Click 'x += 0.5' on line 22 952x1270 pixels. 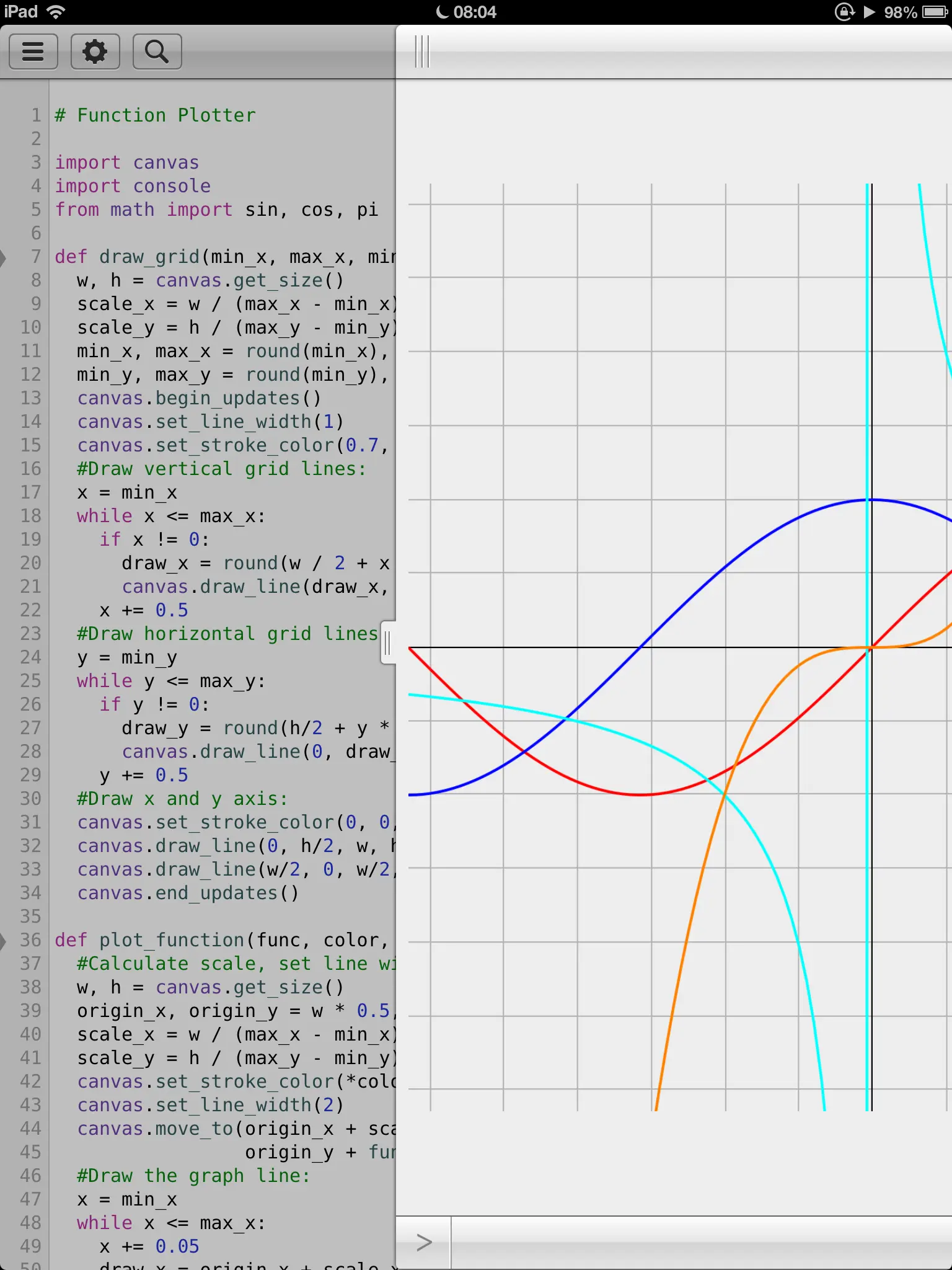144,610
